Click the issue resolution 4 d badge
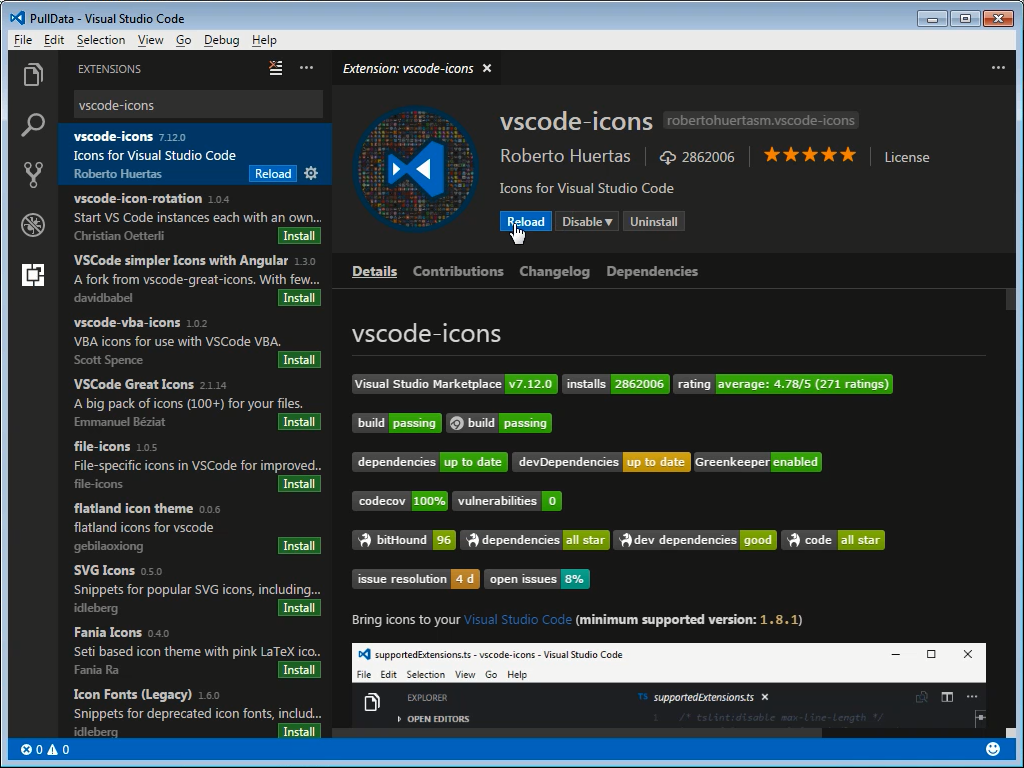This screenshot has height=768, width=1024. [x=416, y=579]
